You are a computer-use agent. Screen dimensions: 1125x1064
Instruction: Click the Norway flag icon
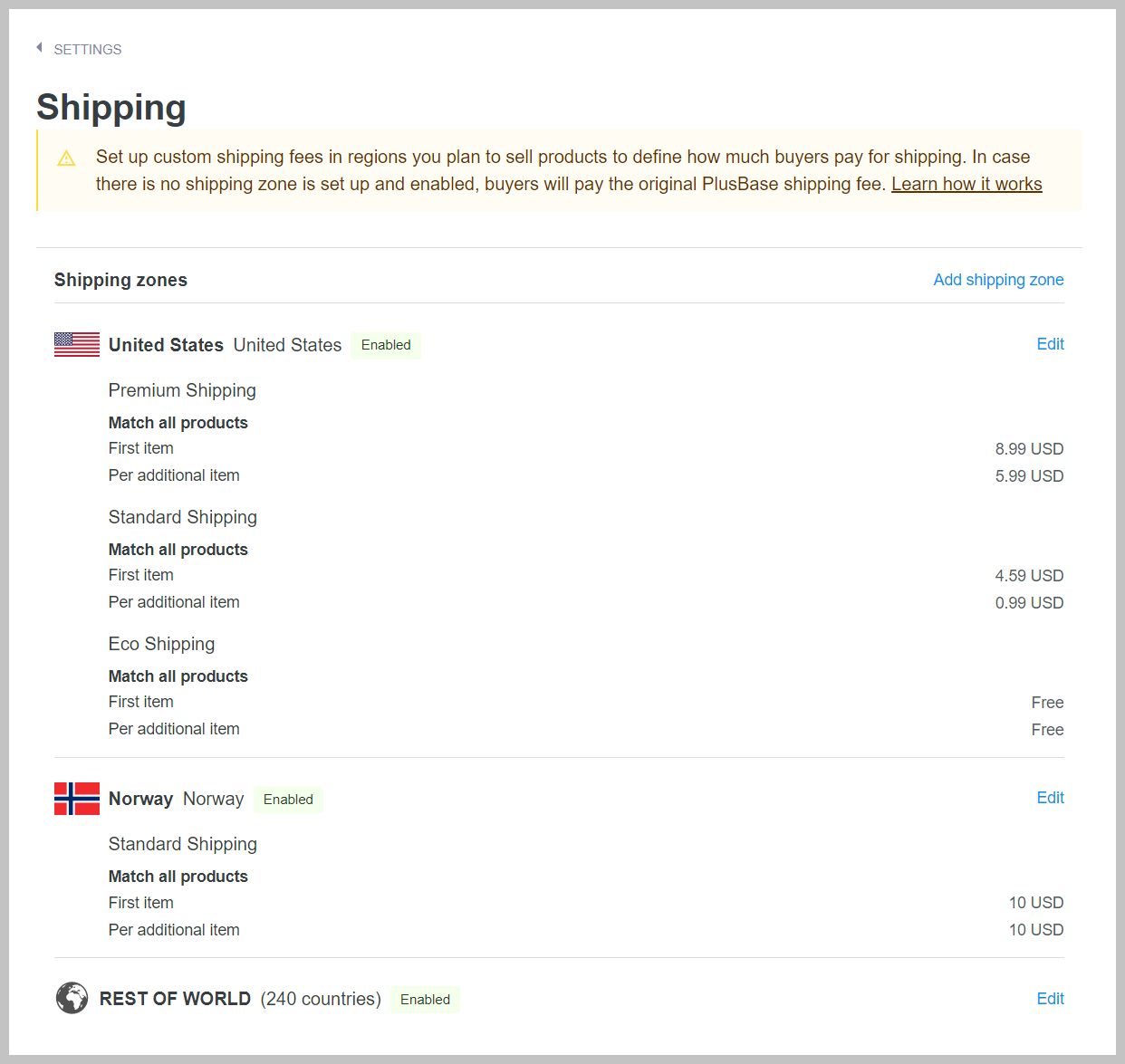[x=77, y=799]
